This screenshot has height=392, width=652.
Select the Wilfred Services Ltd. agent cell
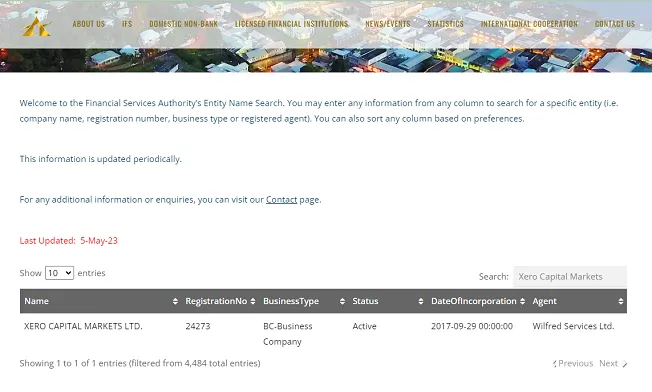573,326
